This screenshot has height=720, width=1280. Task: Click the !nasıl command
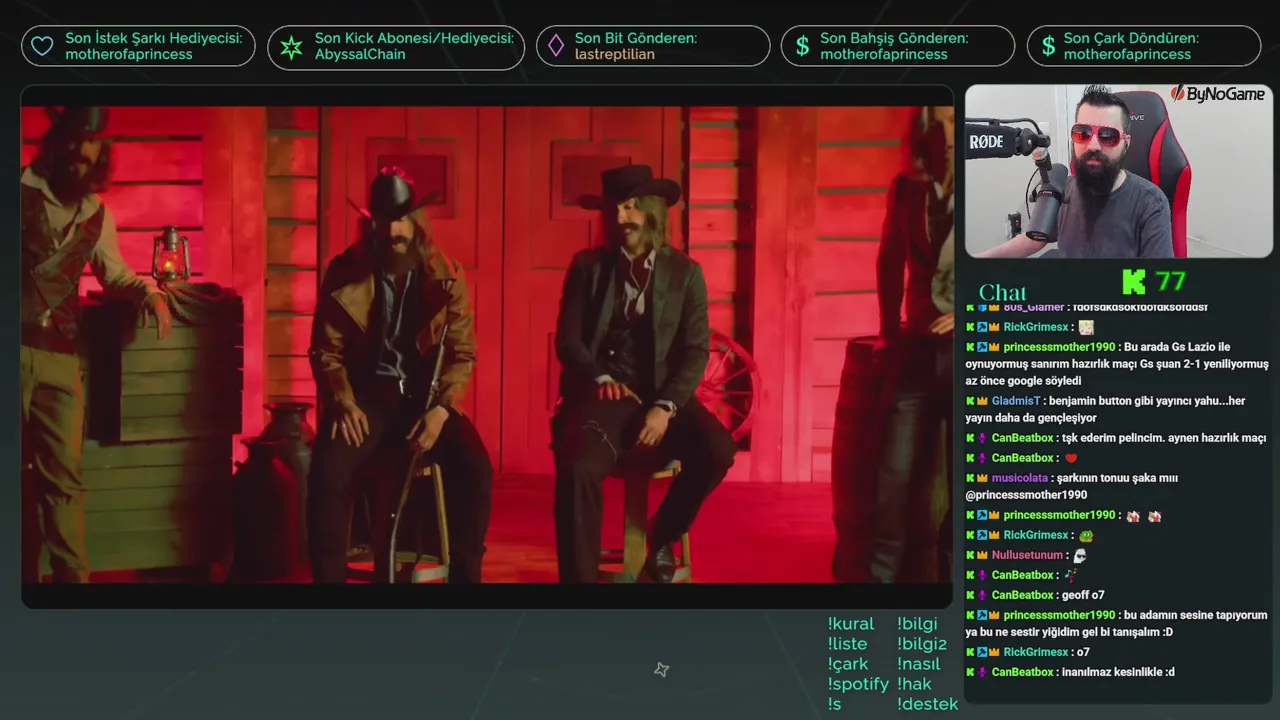click(x=919, y=664)
